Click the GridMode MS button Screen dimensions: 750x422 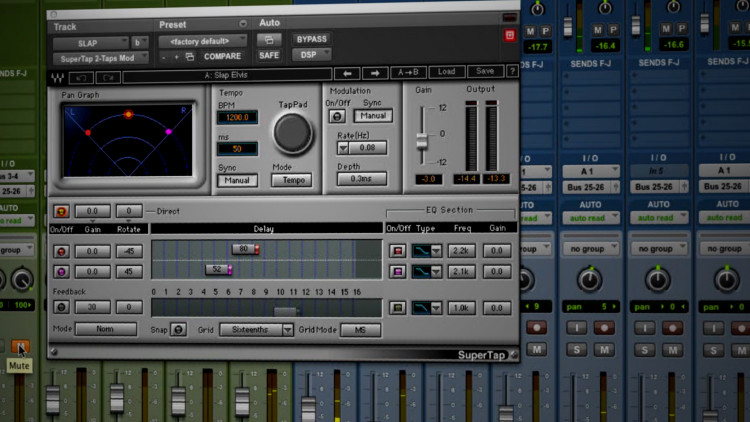pyautogui.click(x=360, y=330)
